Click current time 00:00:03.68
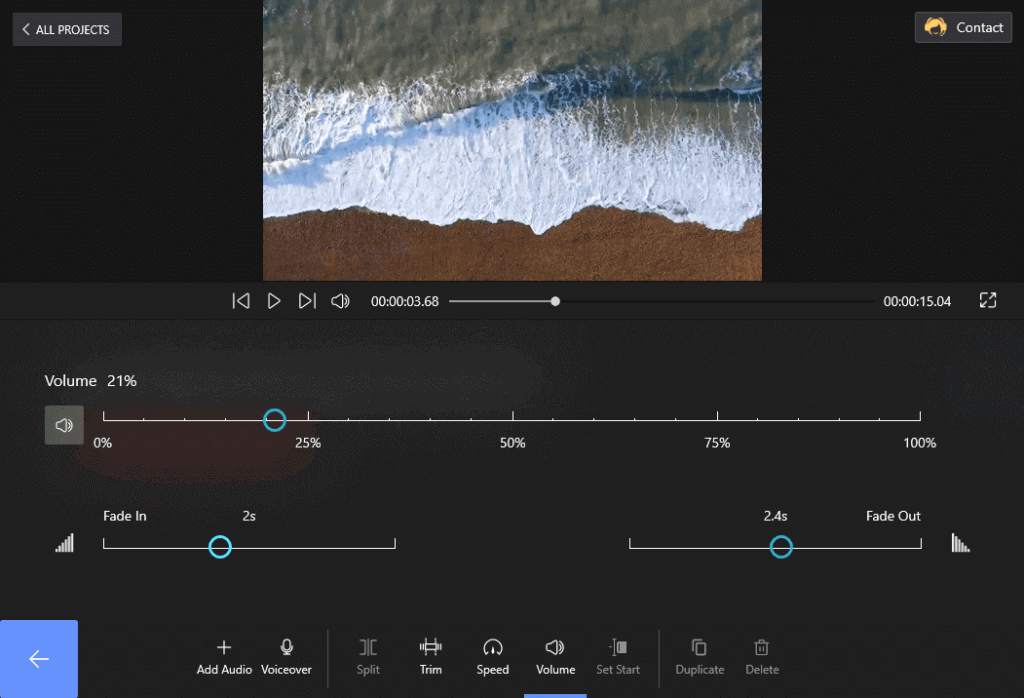 click(404, 302)
